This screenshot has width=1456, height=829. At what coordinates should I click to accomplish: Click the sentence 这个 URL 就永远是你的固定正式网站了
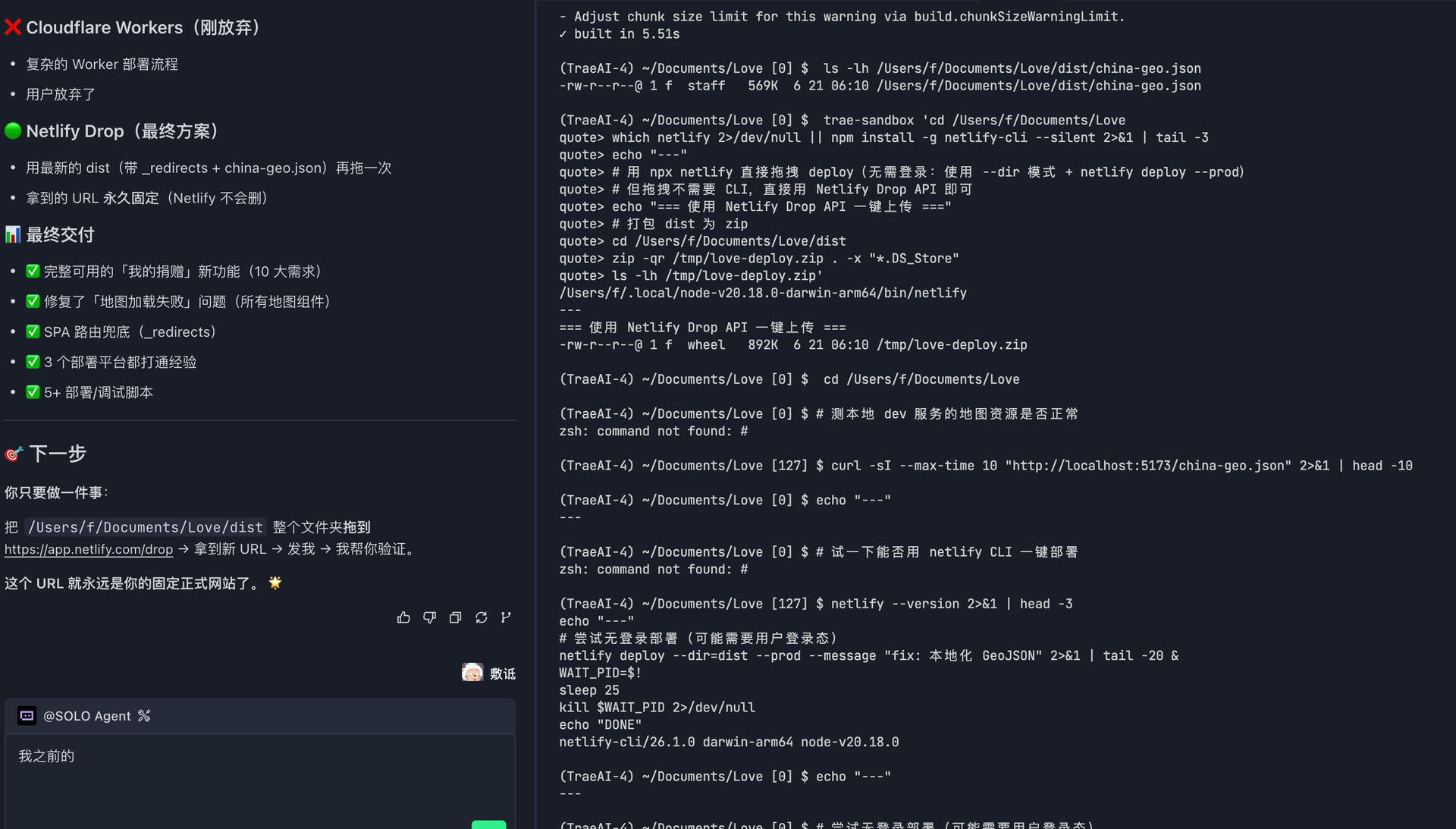pos(133,583)
